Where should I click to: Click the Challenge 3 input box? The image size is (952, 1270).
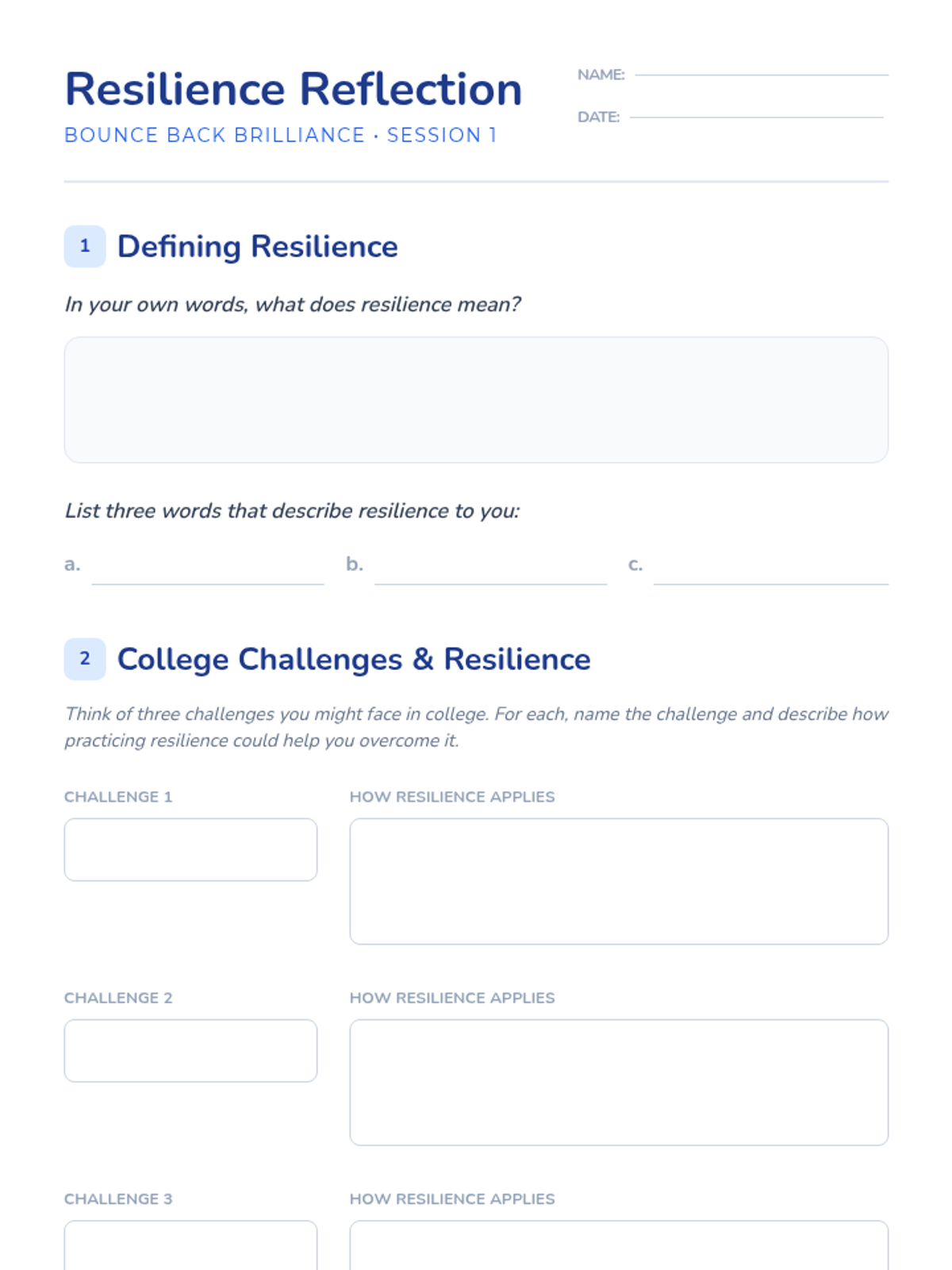tap(190, 1246)
